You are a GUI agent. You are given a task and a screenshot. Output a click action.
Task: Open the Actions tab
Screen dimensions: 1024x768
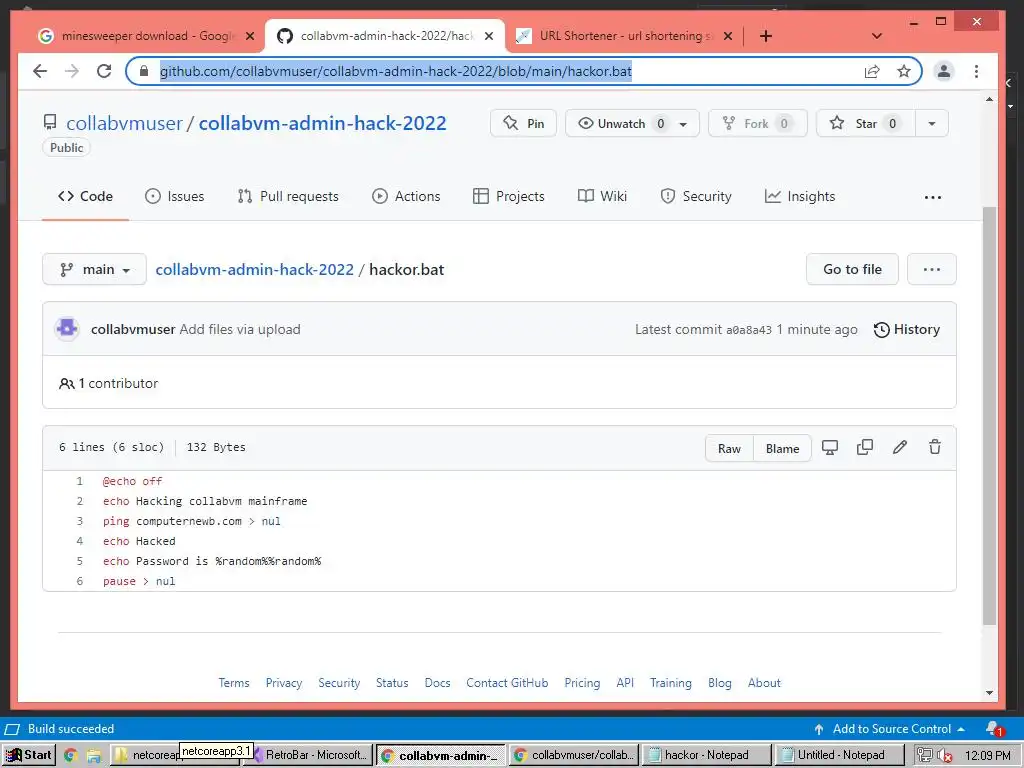pyautogui.click(x=406, y=197)
